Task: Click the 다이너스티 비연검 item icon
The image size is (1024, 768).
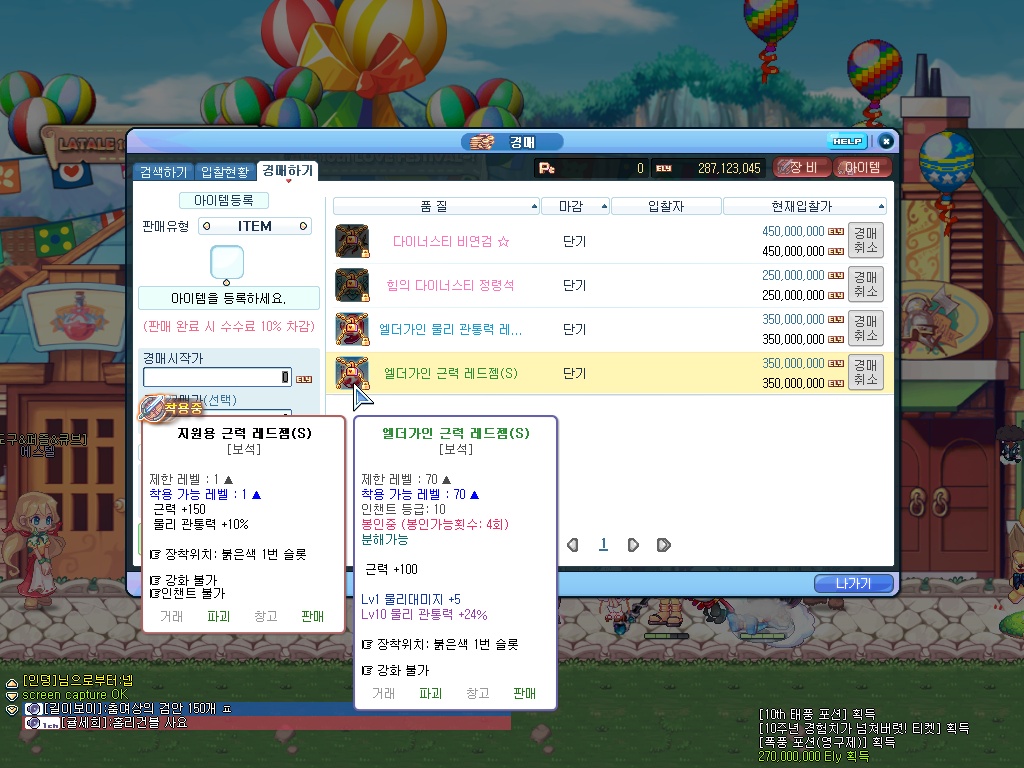Action: point(351,241)
